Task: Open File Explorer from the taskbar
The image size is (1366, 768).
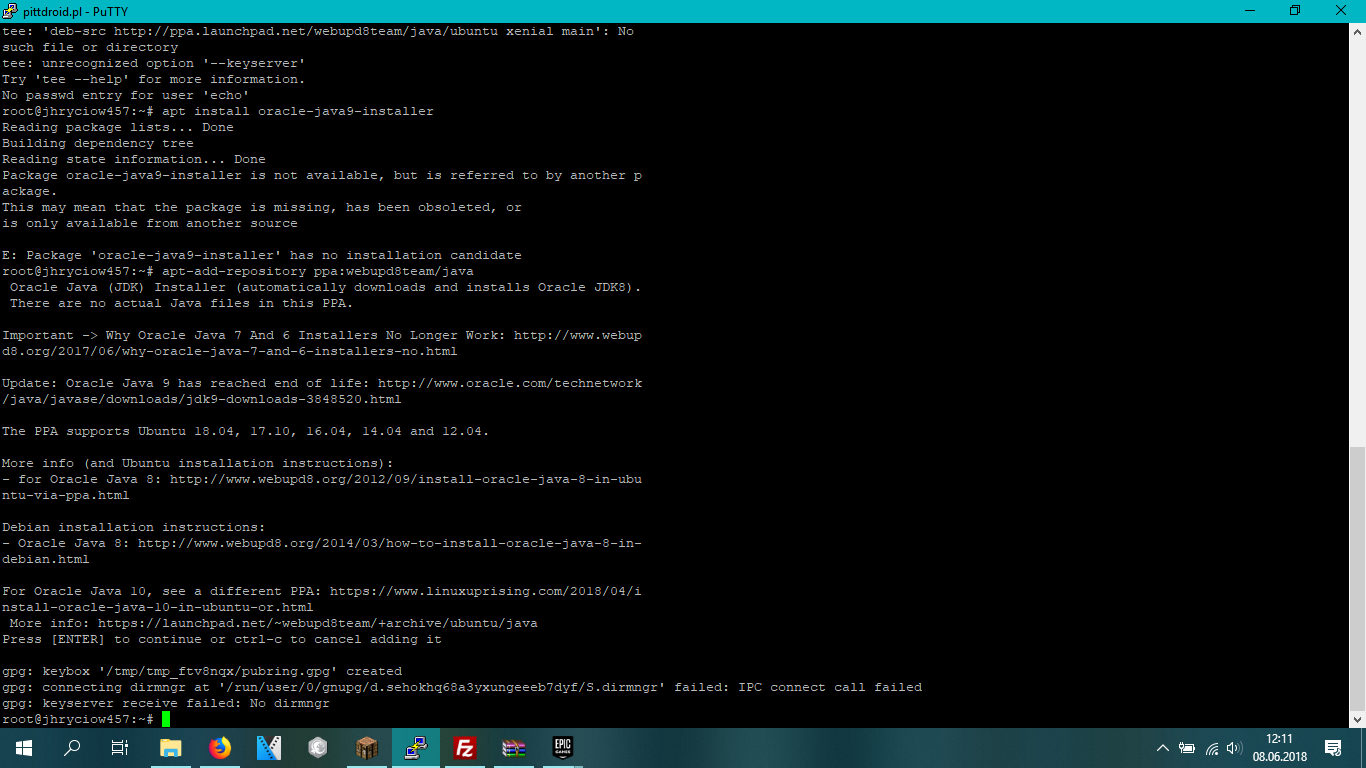Action: pyautogui.click(x=171, y=748)
